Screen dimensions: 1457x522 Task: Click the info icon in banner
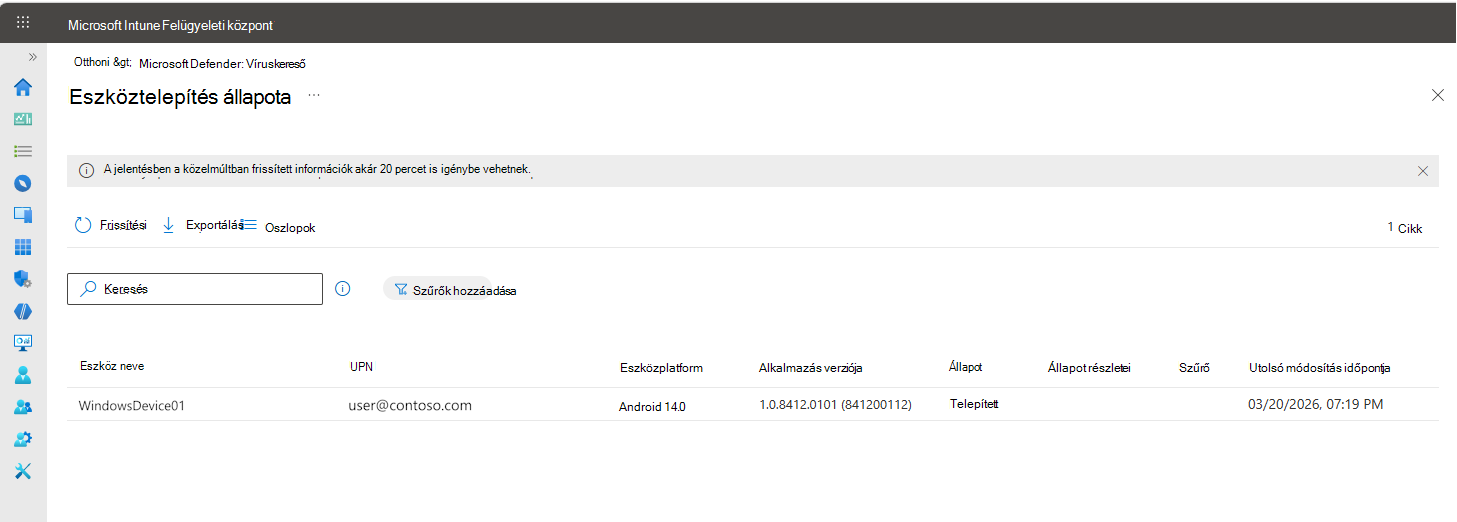point(86,171)
